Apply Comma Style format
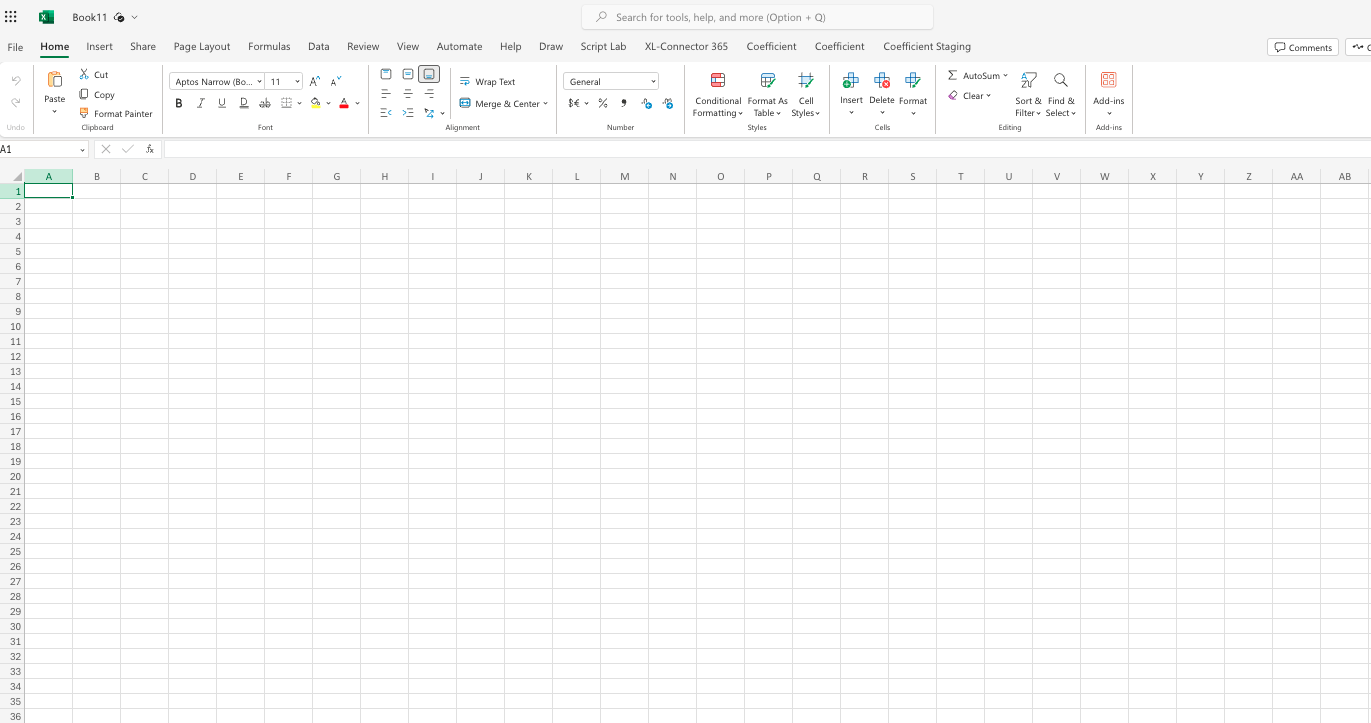Screen dimensions: 1371x723 click(x=624, y=103)
